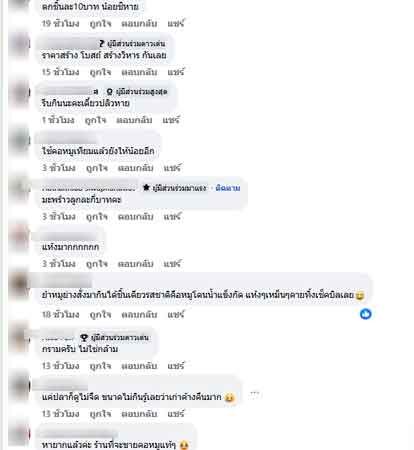Click แชร์ under the ตกชิ้นละ10บาท comment
This screenshot has width=414, height=450.
176,24
